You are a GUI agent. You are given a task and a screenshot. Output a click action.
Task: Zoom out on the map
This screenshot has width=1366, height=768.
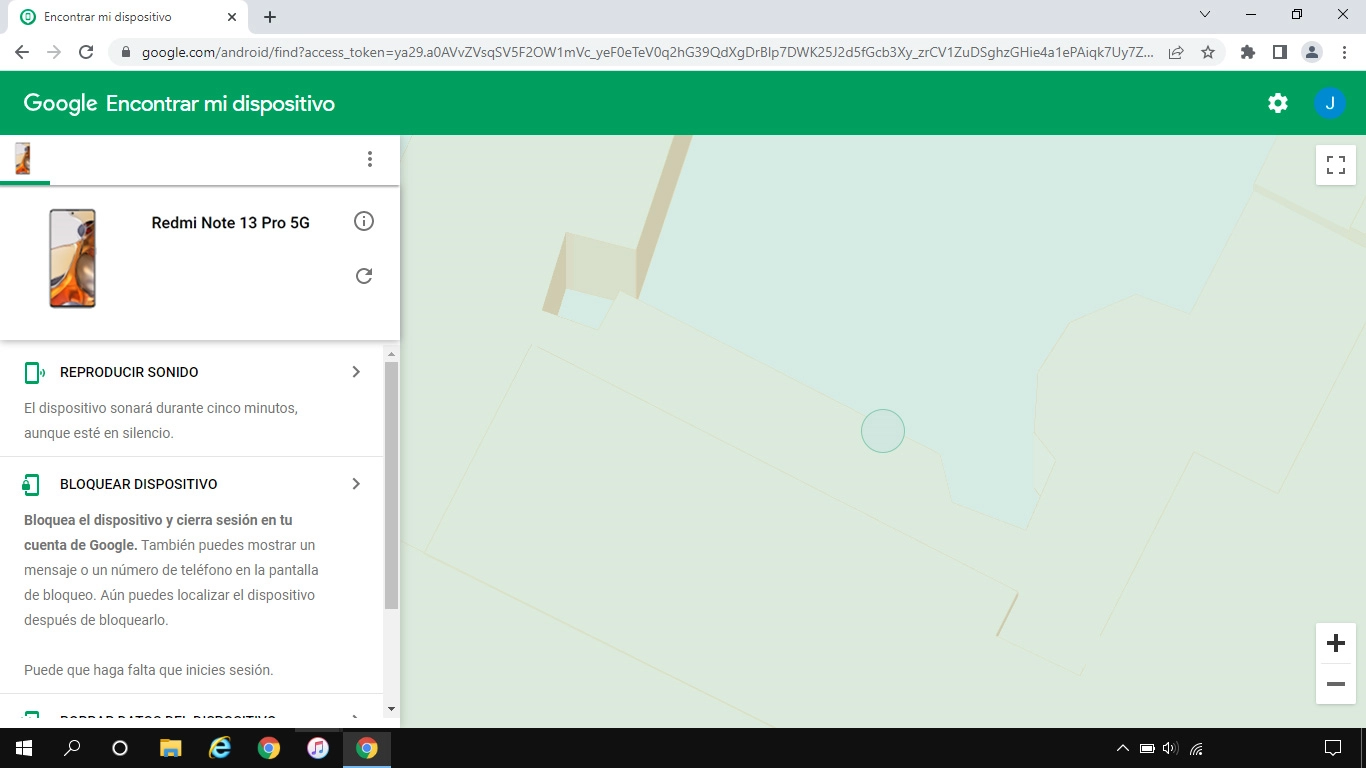1335,684
